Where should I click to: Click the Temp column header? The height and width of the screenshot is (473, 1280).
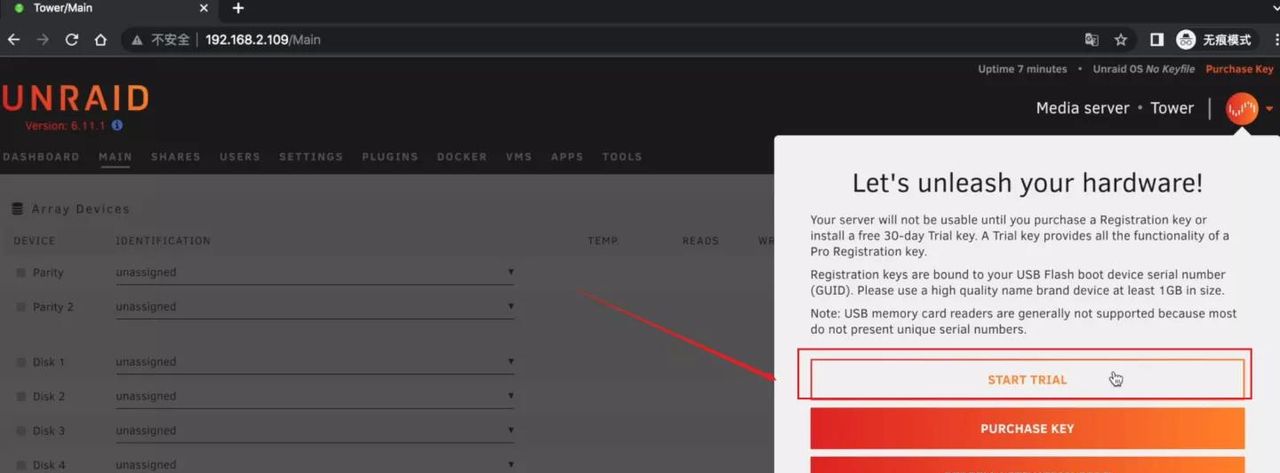click(x=603, y=241)
